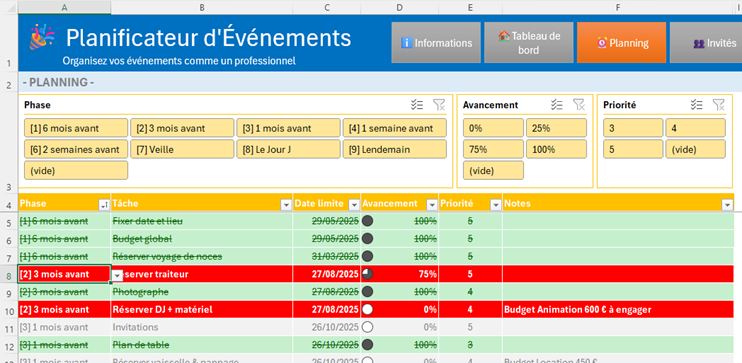
Task: Open the Avancement column filter dropdown
Action: [432, 204]
